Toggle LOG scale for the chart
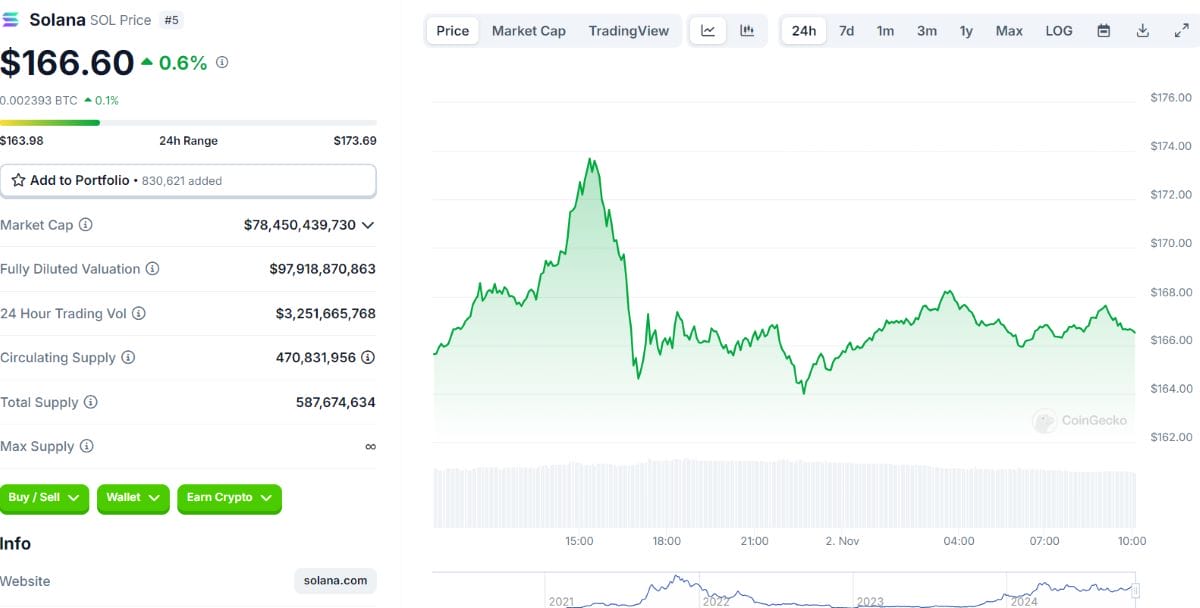Screen dimensions: 1200x608 (1058, 30)
